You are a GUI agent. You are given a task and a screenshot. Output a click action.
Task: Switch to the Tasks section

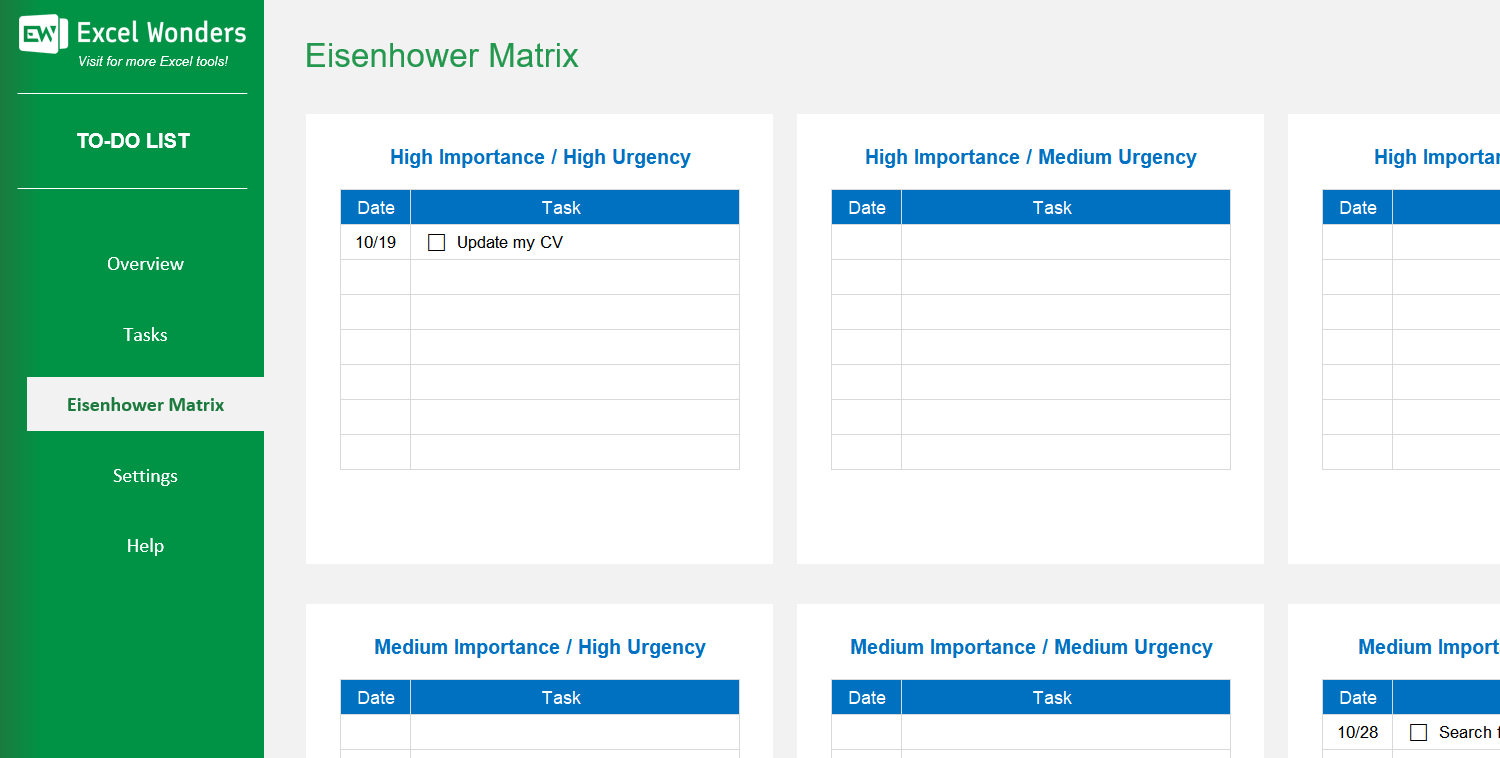point(145,334)
